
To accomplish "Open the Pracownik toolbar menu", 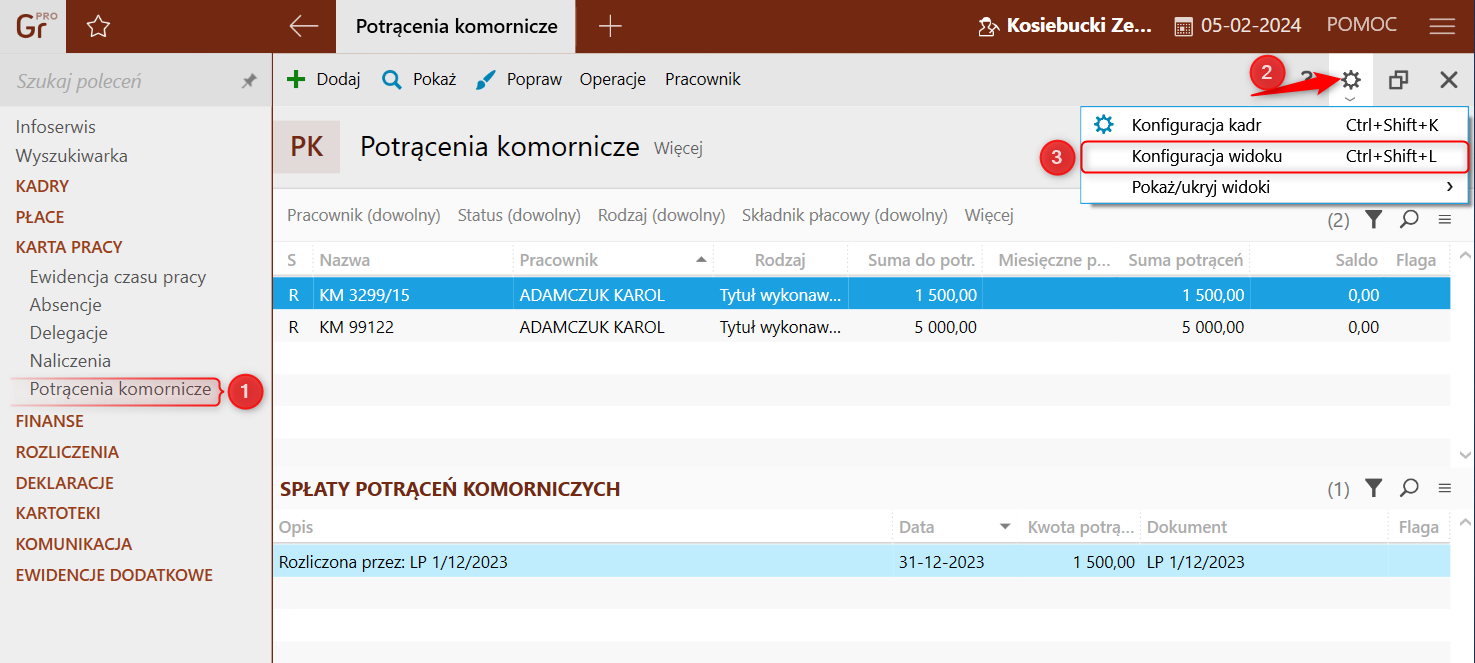I will coord(703,79).
